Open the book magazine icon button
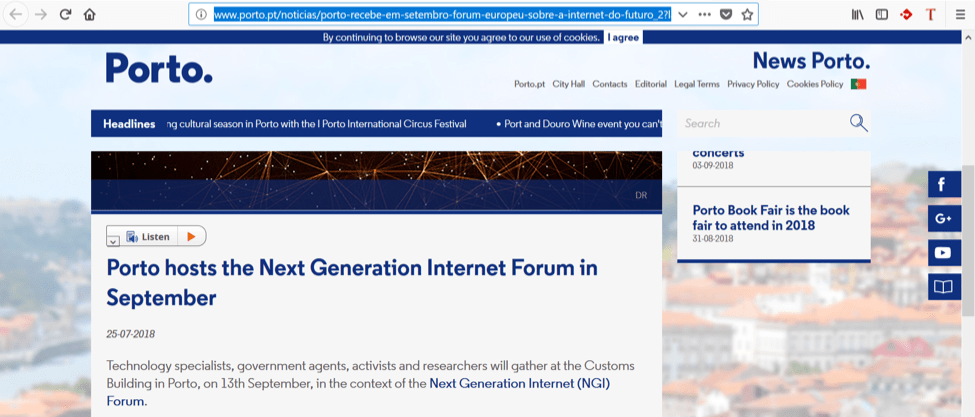This screenshot has height=417, width=975. click(x=944, y=286)
